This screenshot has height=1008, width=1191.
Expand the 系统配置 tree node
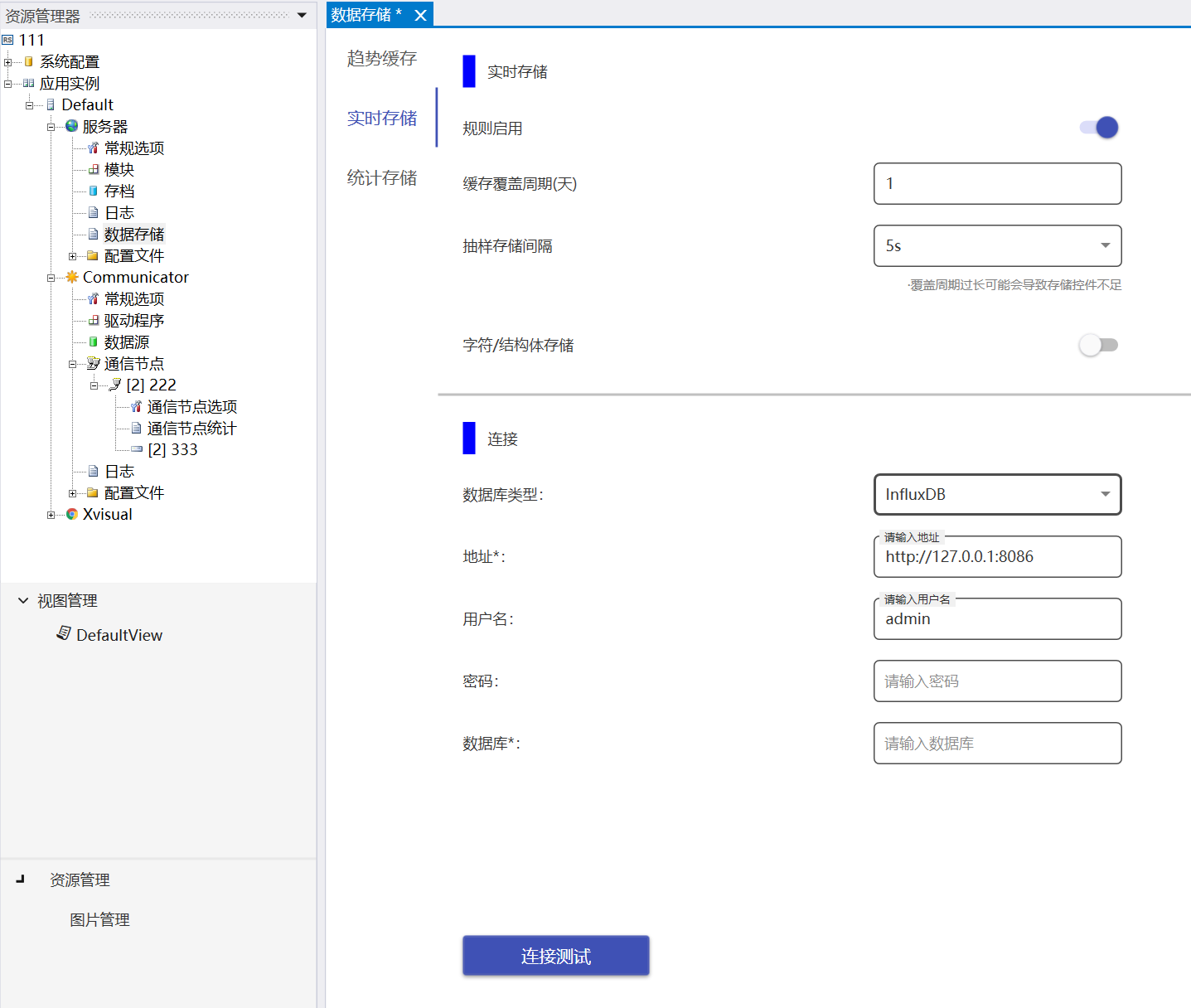click(x=8, y=62)
